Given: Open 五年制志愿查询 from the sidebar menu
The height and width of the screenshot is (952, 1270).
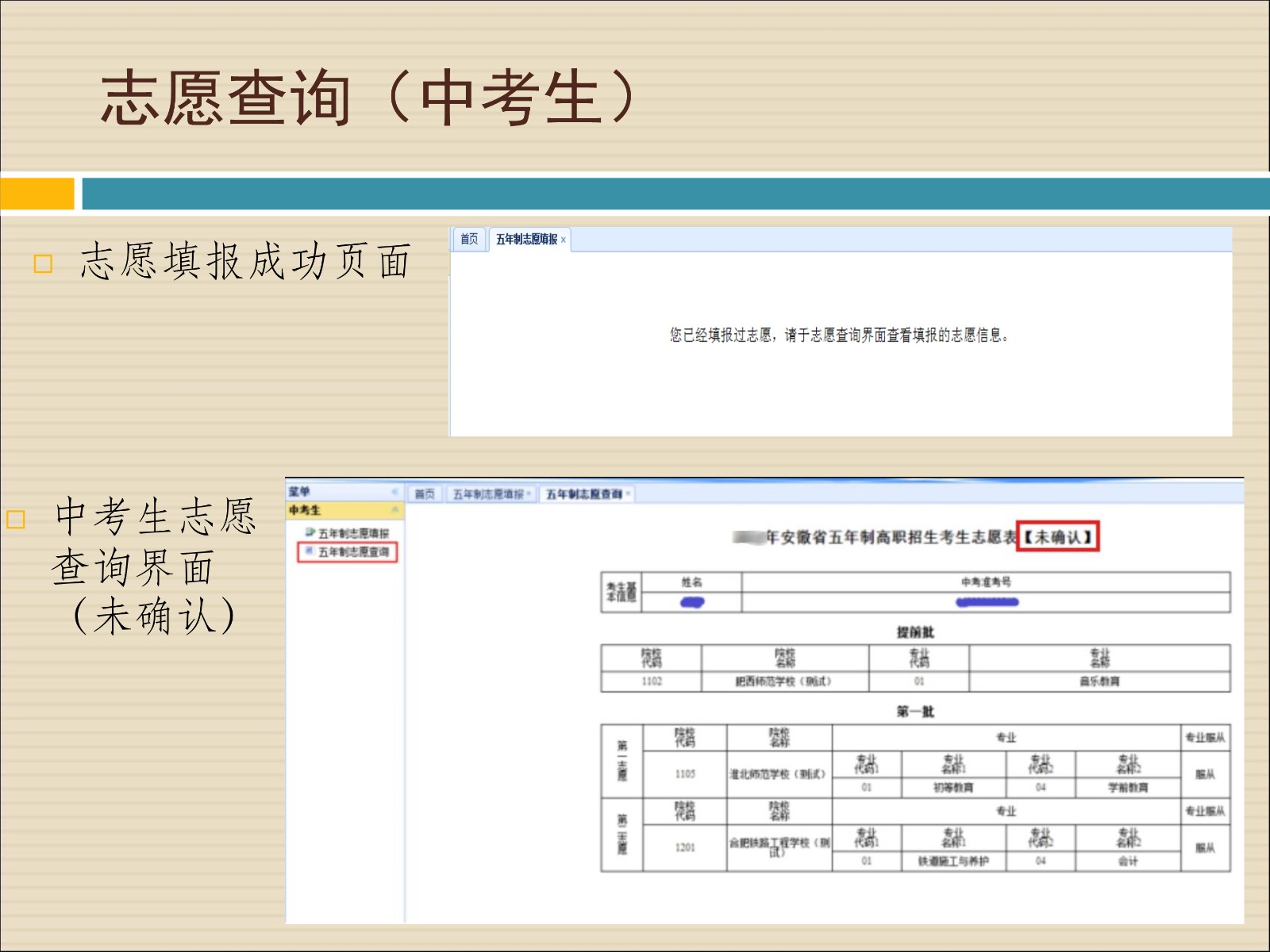Looking at the screenshot, I should point(353,552).
